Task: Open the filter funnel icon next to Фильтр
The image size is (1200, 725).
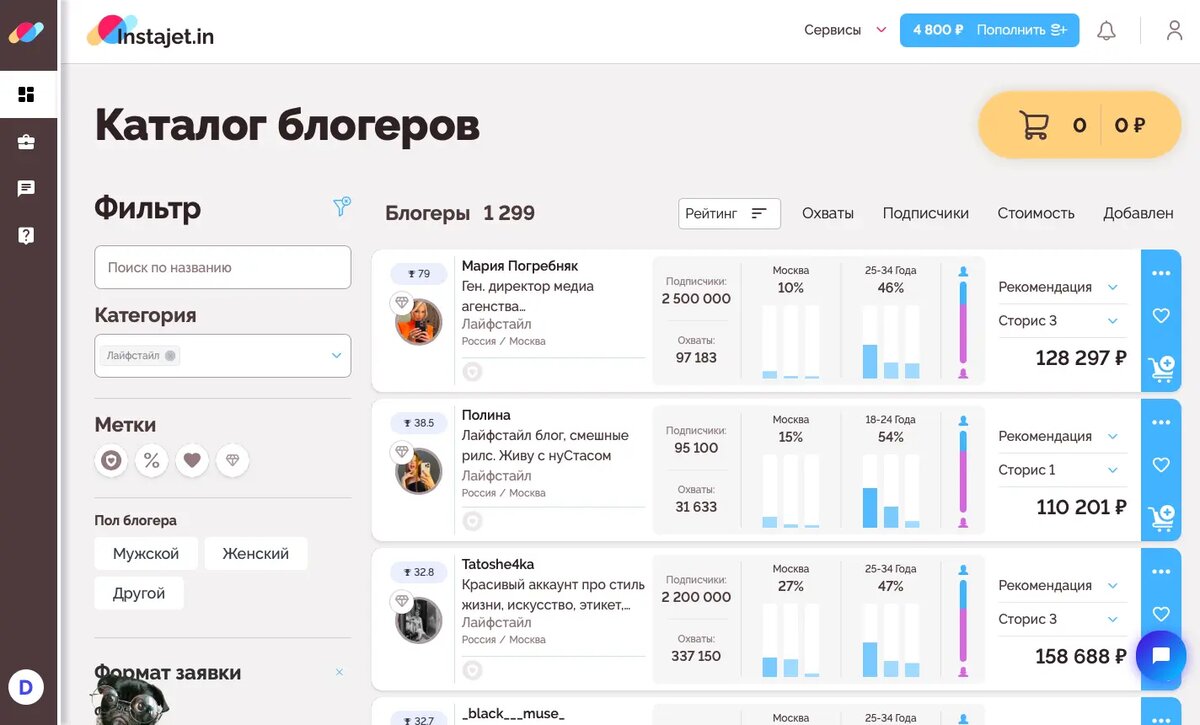Action: [x=342, y=205]
